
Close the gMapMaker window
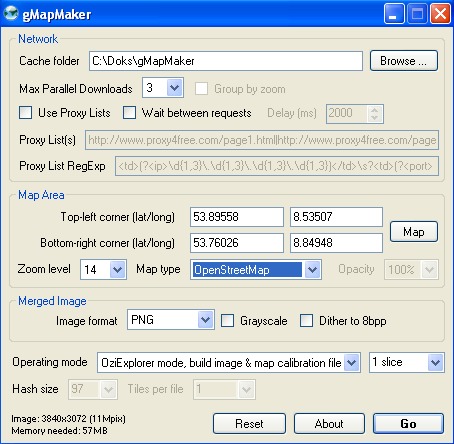[440, 14]
